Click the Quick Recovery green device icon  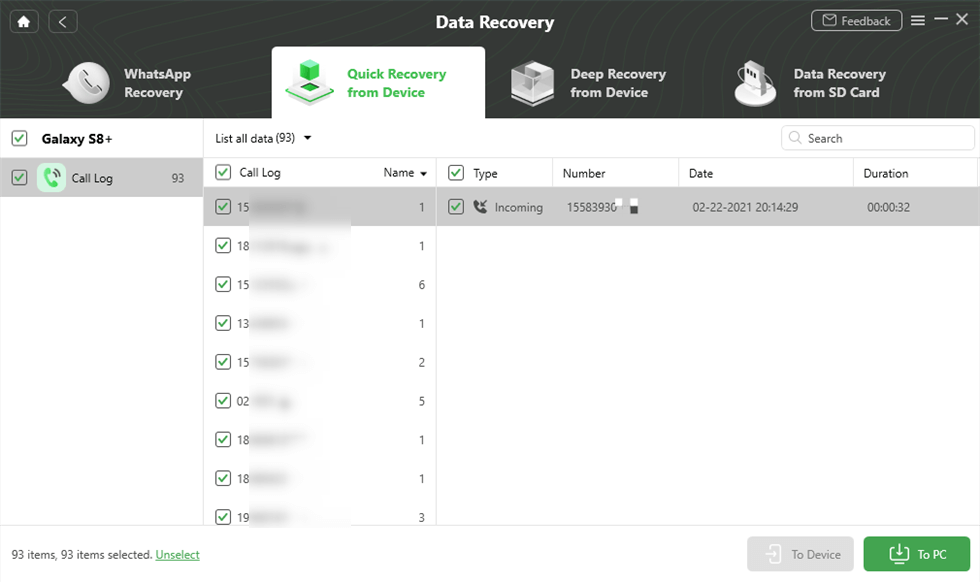[309, 82]
